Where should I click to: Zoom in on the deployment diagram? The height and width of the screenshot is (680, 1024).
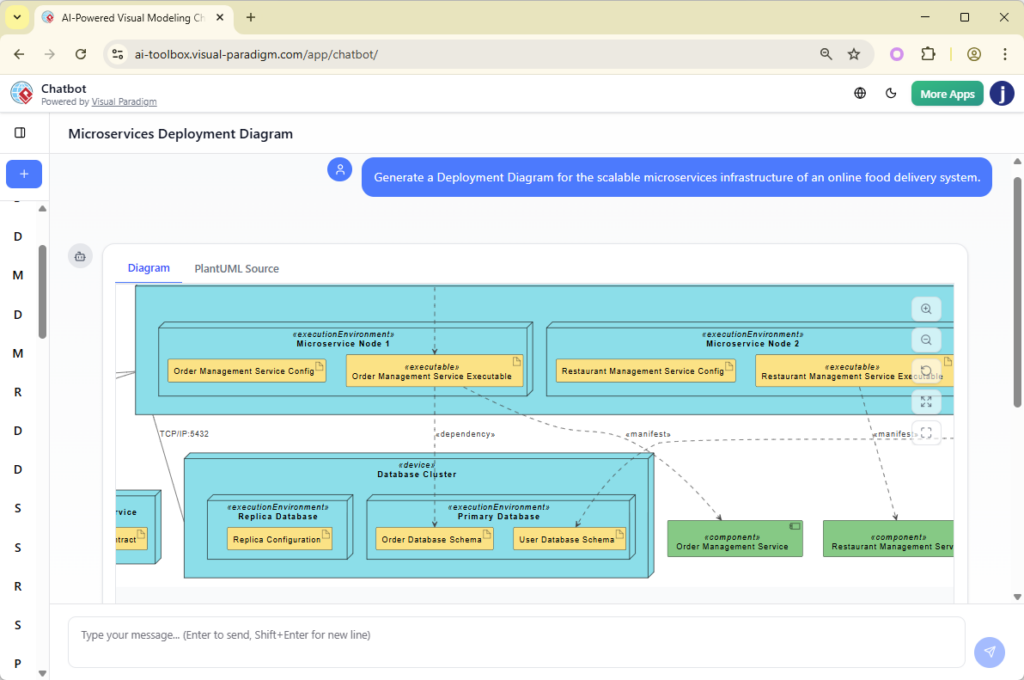[x=926, y=308]
